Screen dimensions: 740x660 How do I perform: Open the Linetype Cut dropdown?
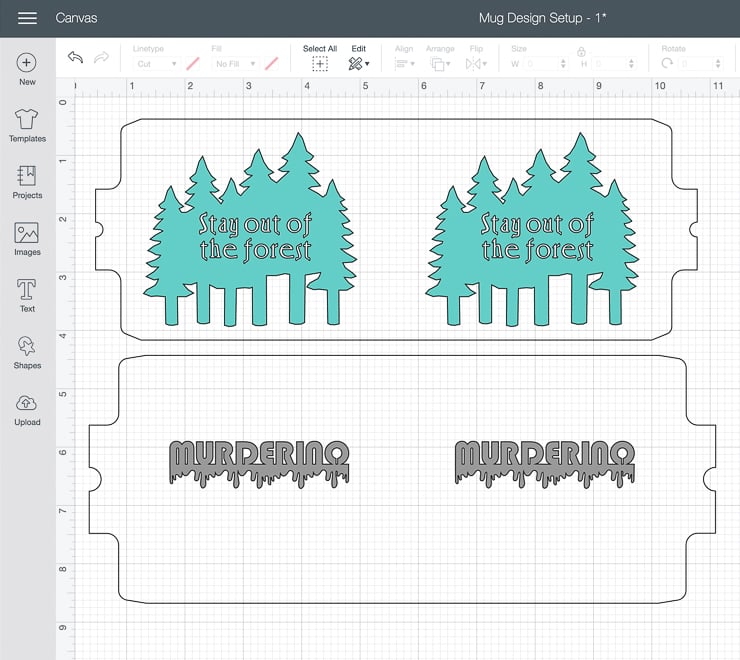click(156, 64)
